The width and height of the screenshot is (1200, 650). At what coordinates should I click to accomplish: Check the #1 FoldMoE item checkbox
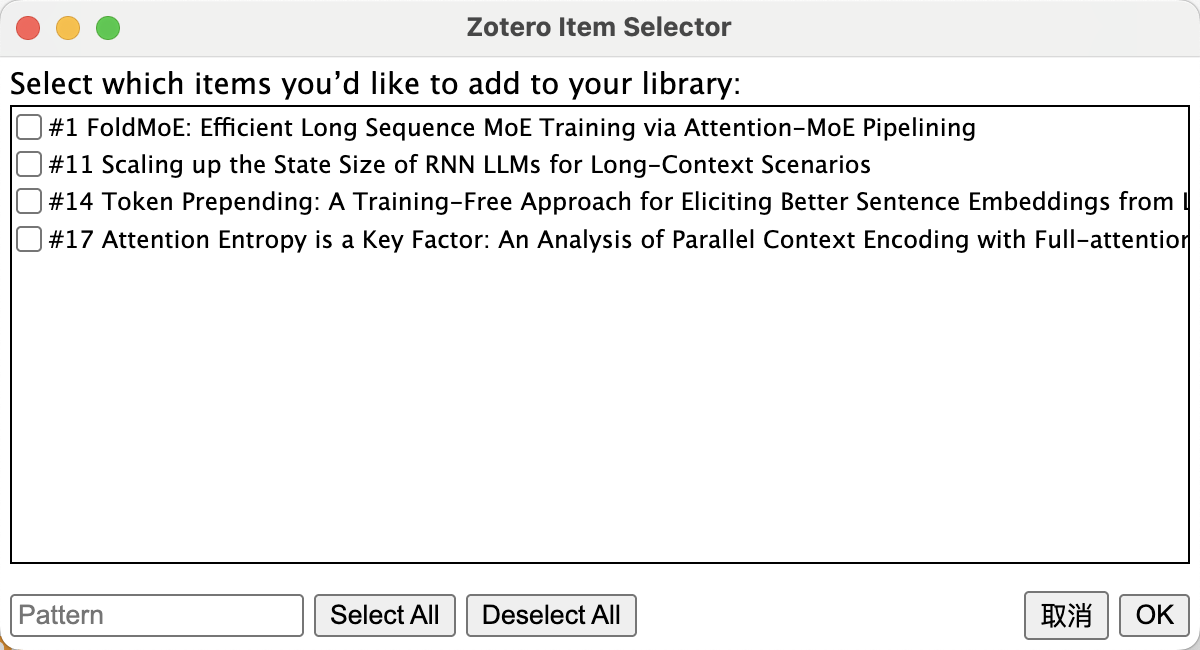click(x=29, y=125)
